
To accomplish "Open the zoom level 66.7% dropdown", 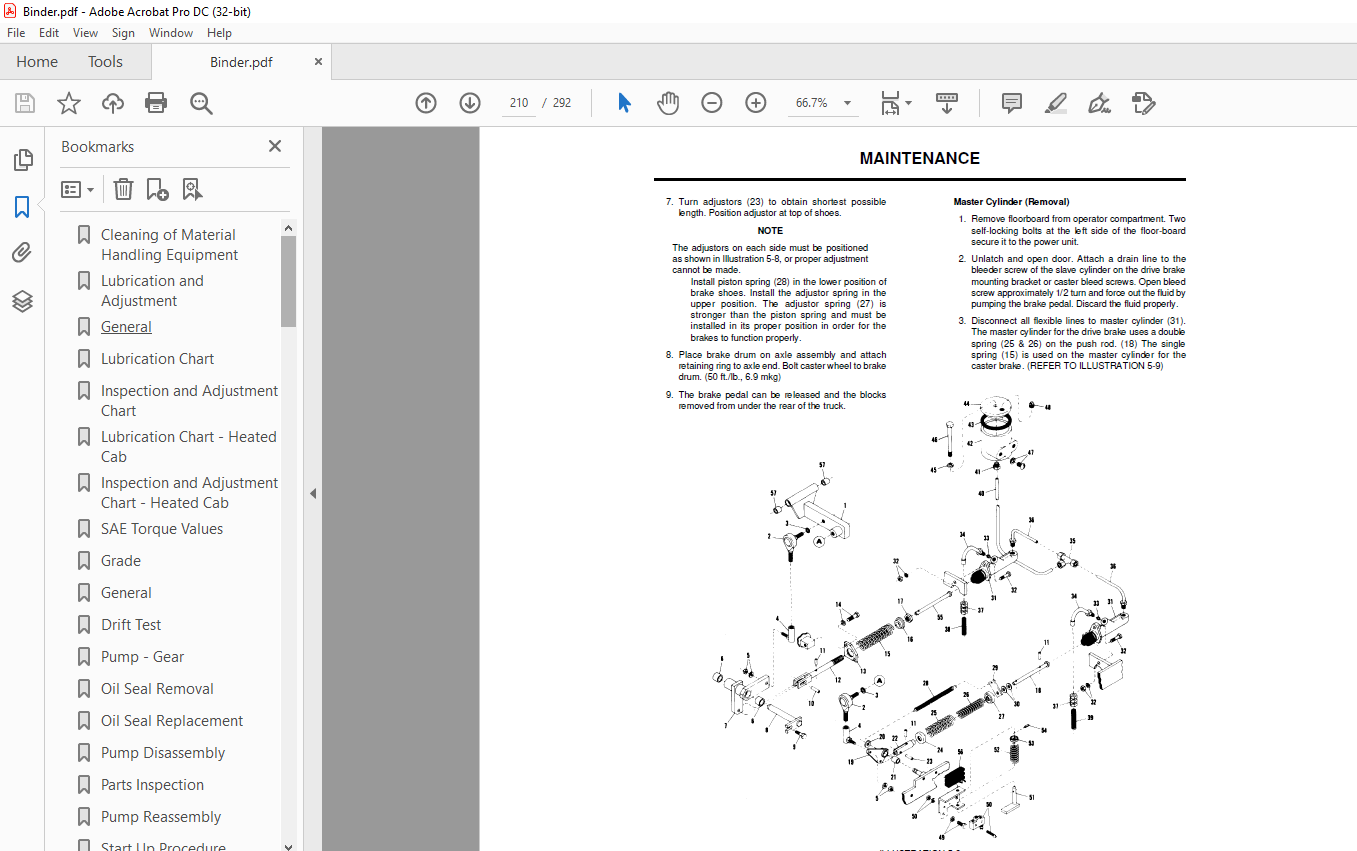I will pos(848,103).
